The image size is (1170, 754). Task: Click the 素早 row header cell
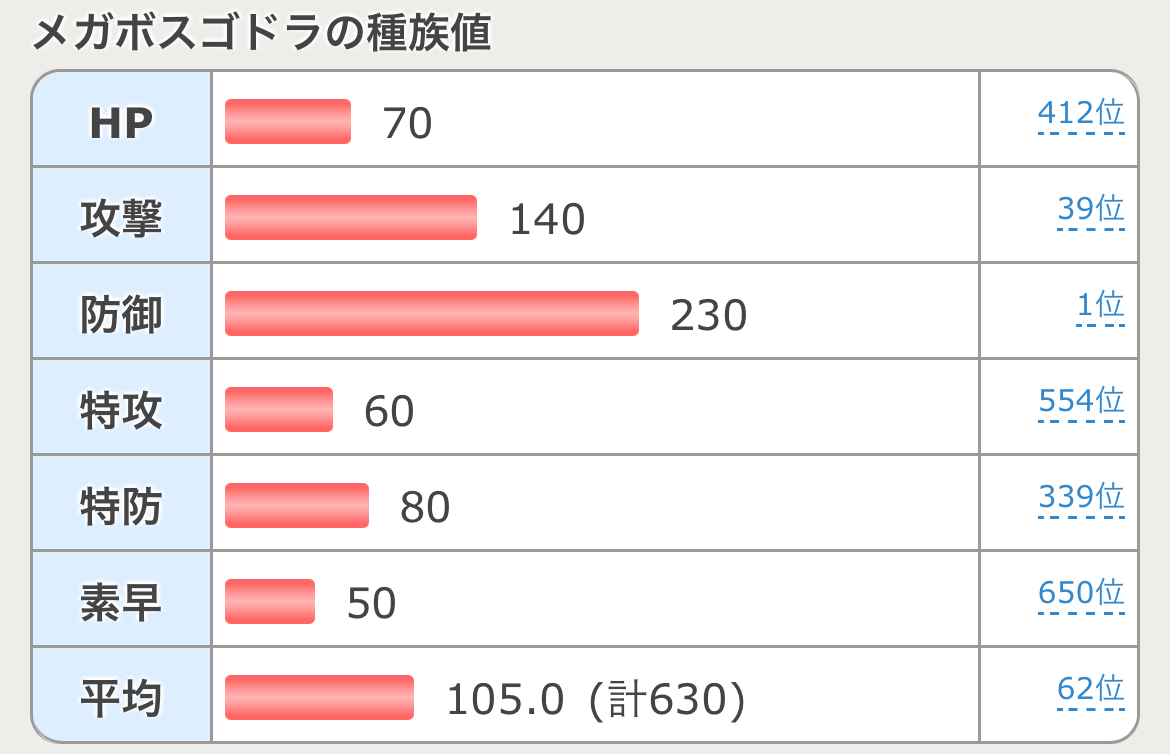tap(121, 602)
